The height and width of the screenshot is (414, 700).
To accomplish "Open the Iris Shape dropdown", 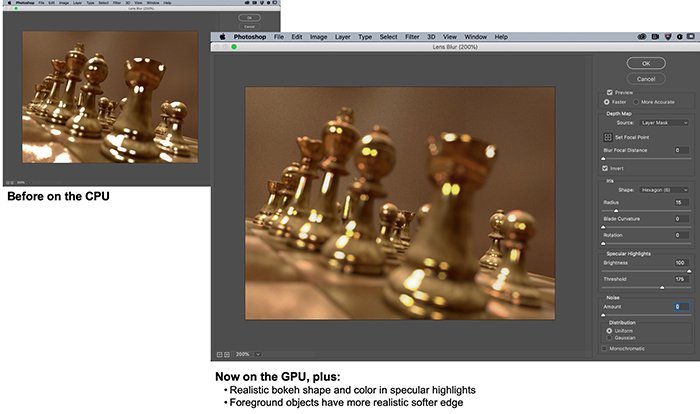I will click(664, 190).
